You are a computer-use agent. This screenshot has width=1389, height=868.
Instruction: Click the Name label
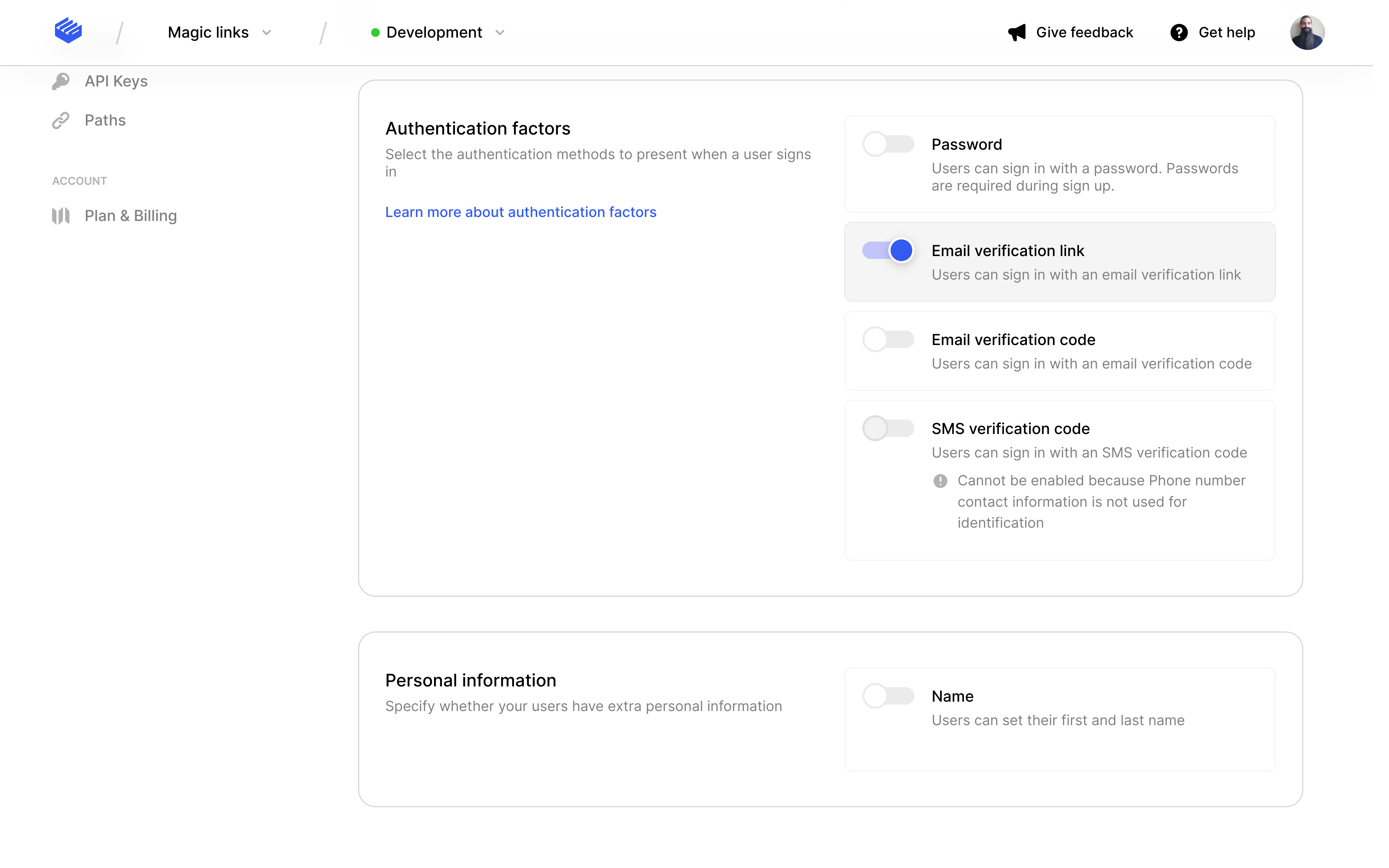tap(952, 696)
